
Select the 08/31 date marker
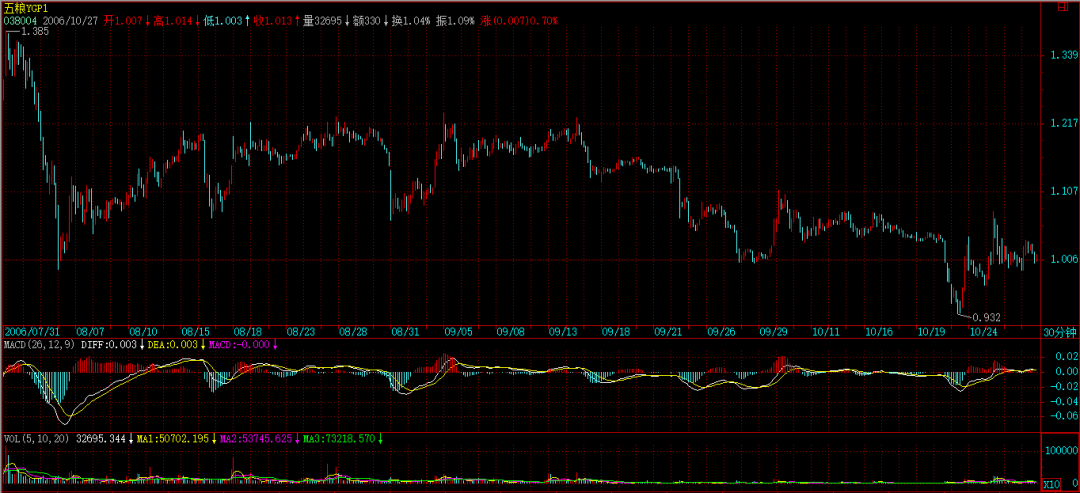[406, 331]
